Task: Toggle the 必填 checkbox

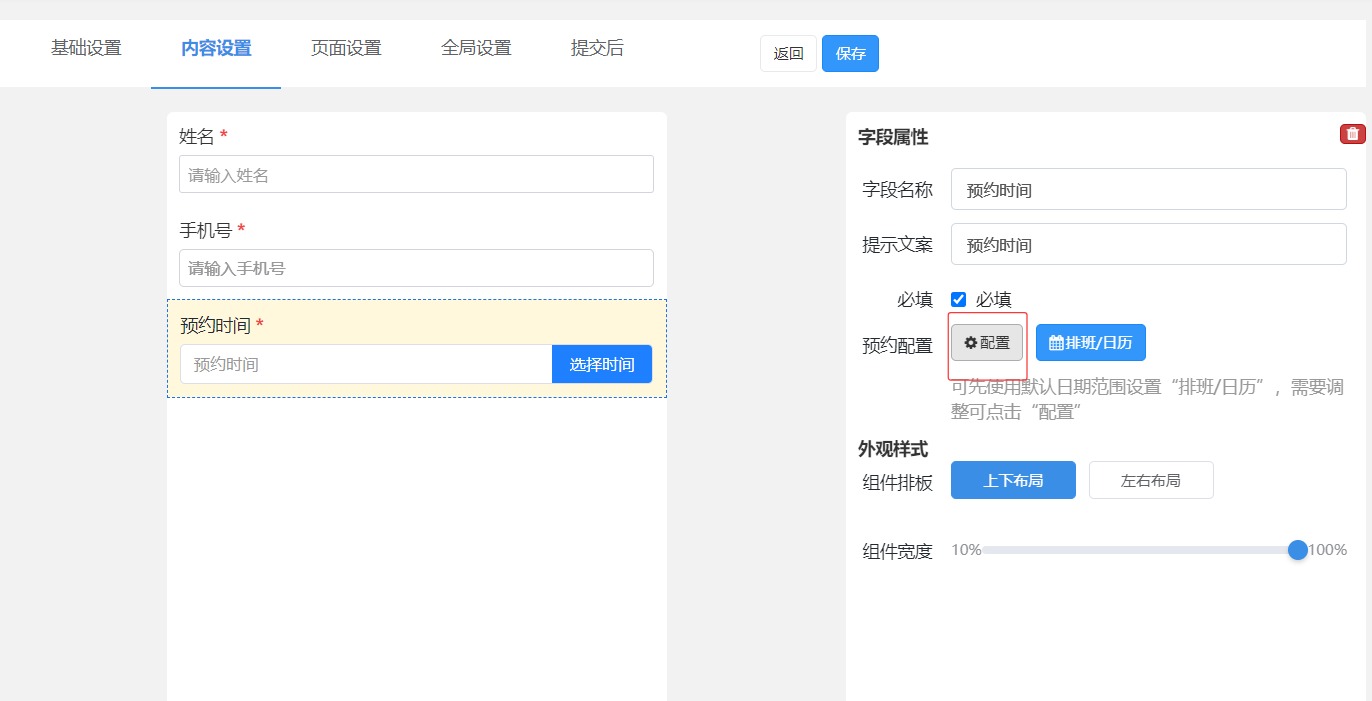Action: point(959,299)
